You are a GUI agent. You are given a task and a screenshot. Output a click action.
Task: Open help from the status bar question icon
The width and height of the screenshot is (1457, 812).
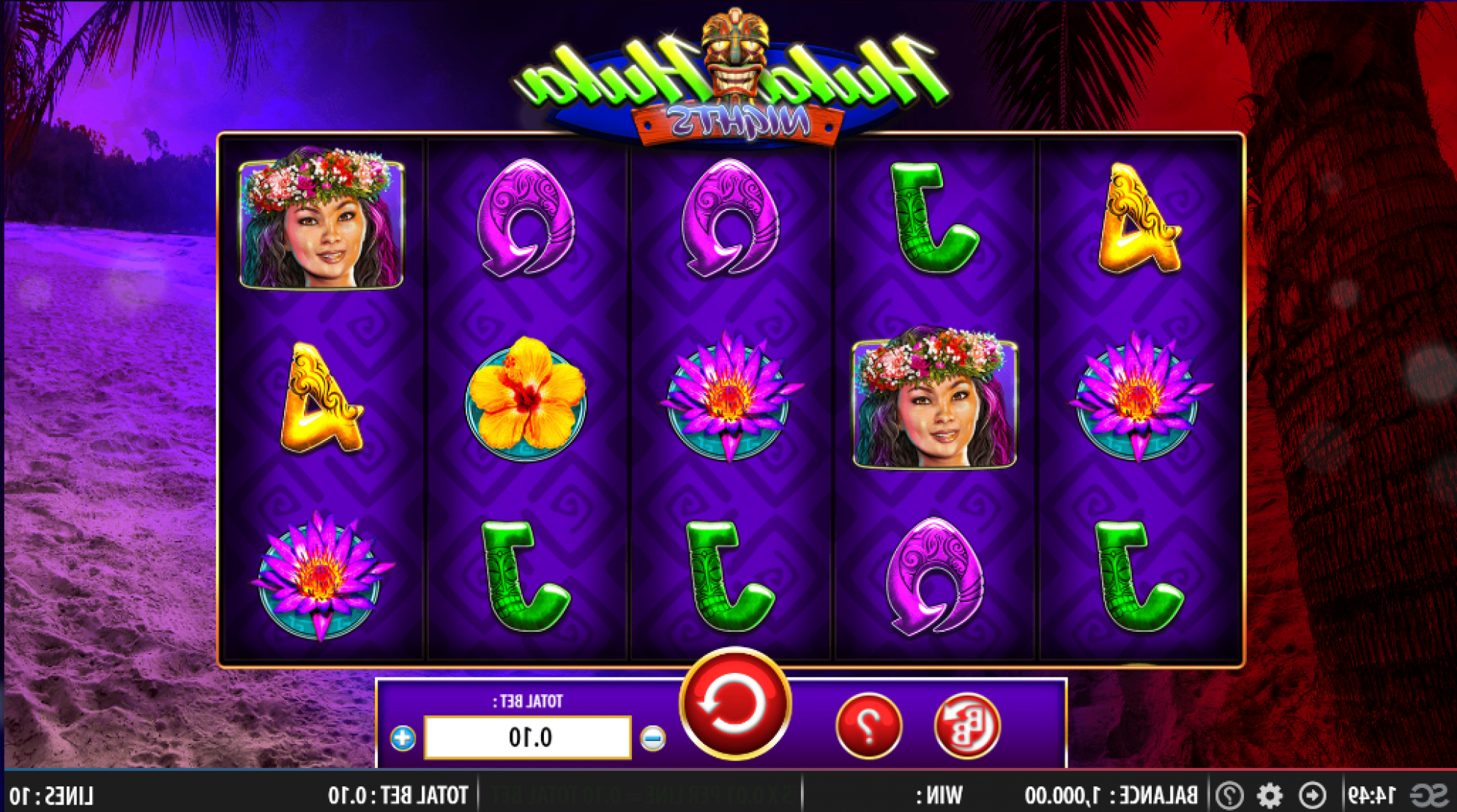tap(1230, 795)
